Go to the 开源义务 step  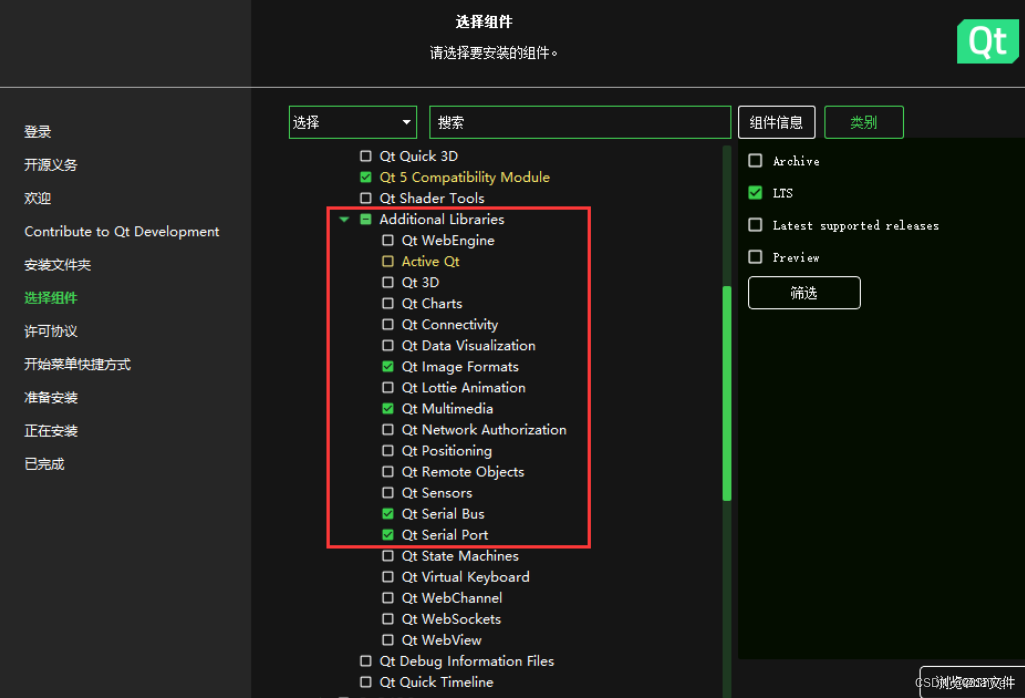point(50,165)
